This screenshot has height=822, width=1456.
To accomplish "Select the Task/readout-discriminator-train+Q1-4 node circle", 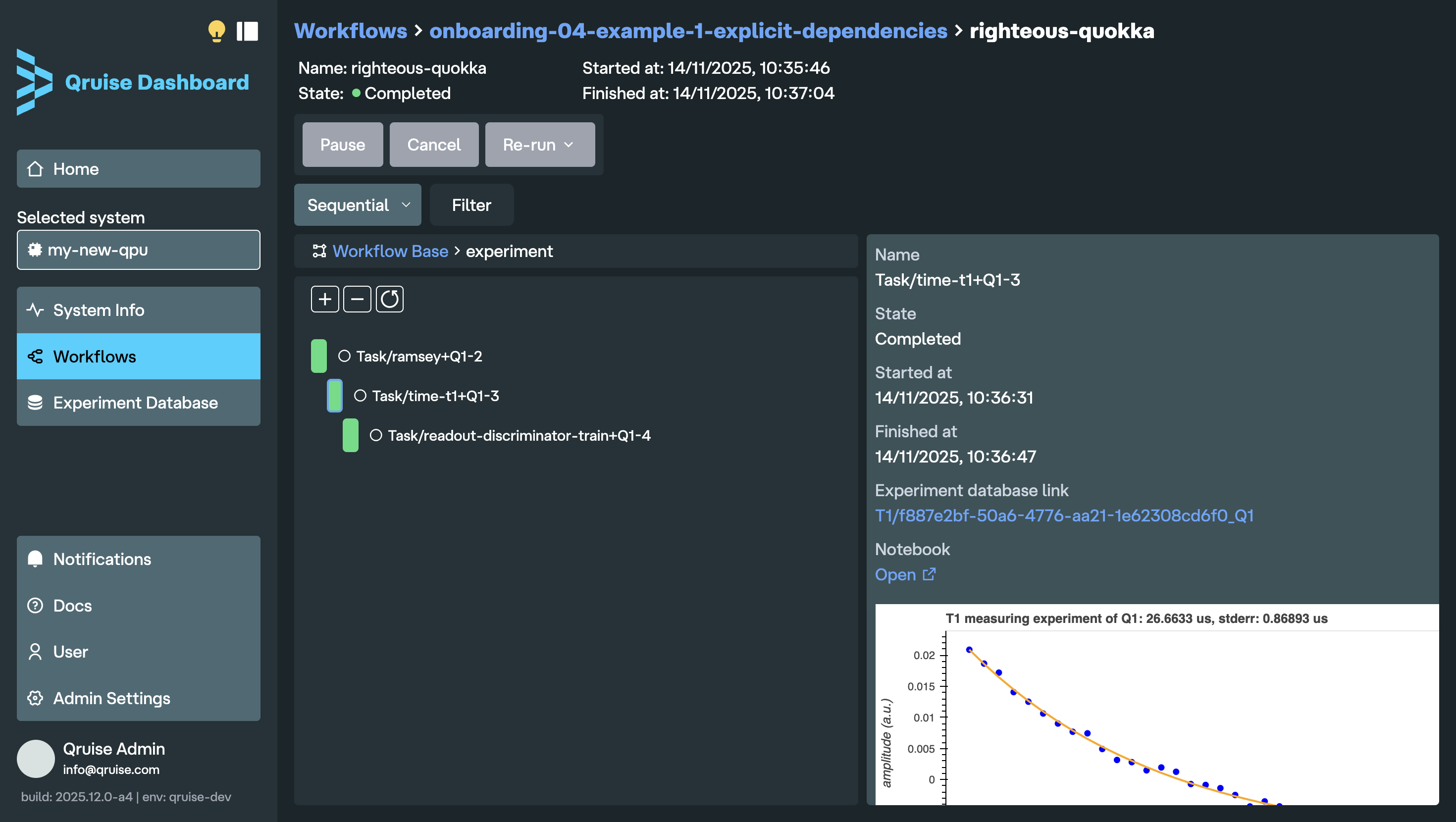I will coord(377,435).
